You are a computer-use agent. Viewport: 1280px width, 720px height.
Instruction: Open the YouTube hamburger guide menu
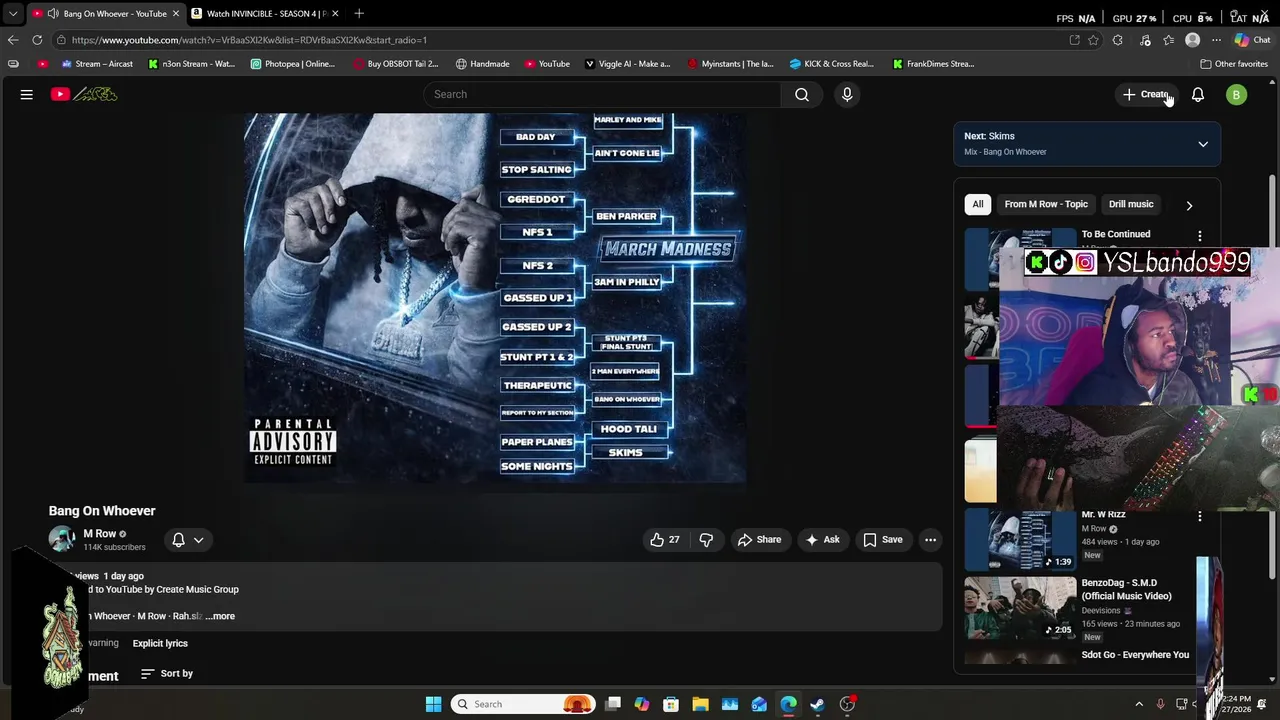[27, 94]
